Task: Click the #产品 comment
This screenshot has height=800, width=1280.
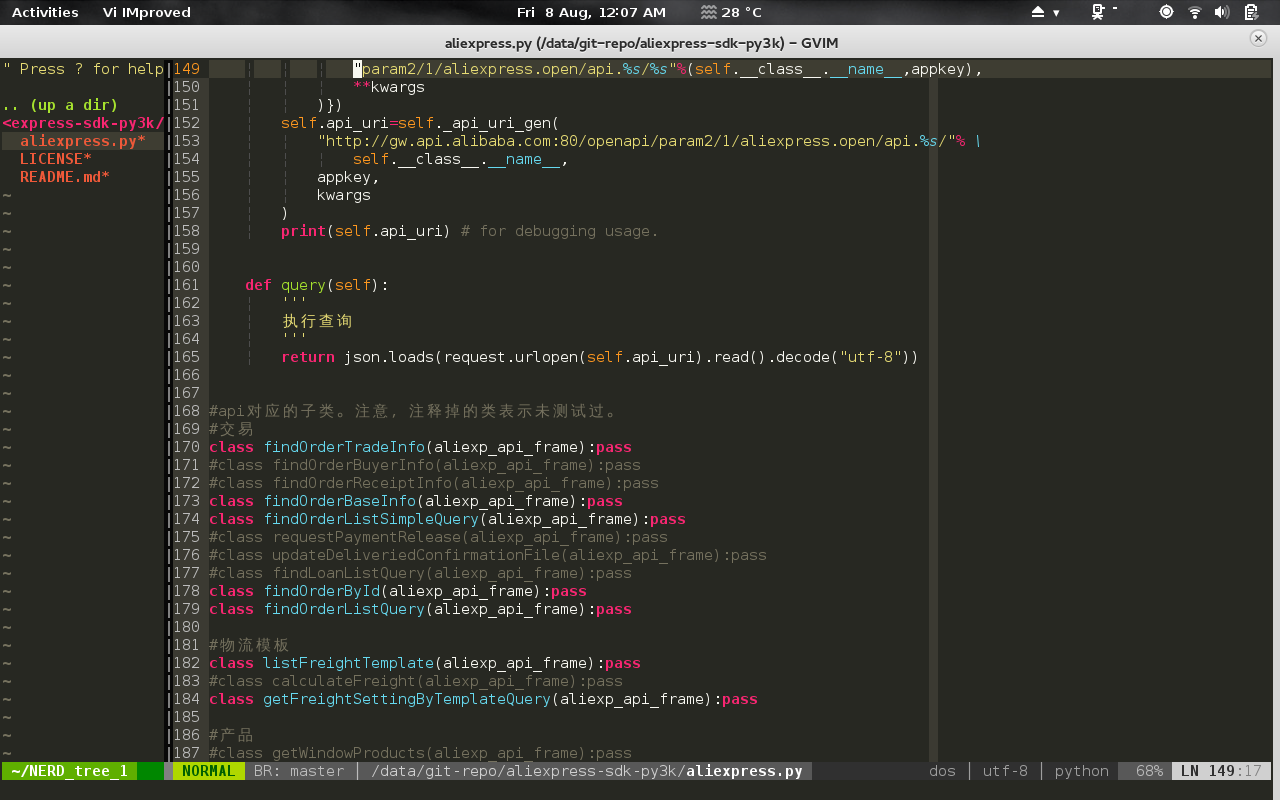Action: pos(231,735)
